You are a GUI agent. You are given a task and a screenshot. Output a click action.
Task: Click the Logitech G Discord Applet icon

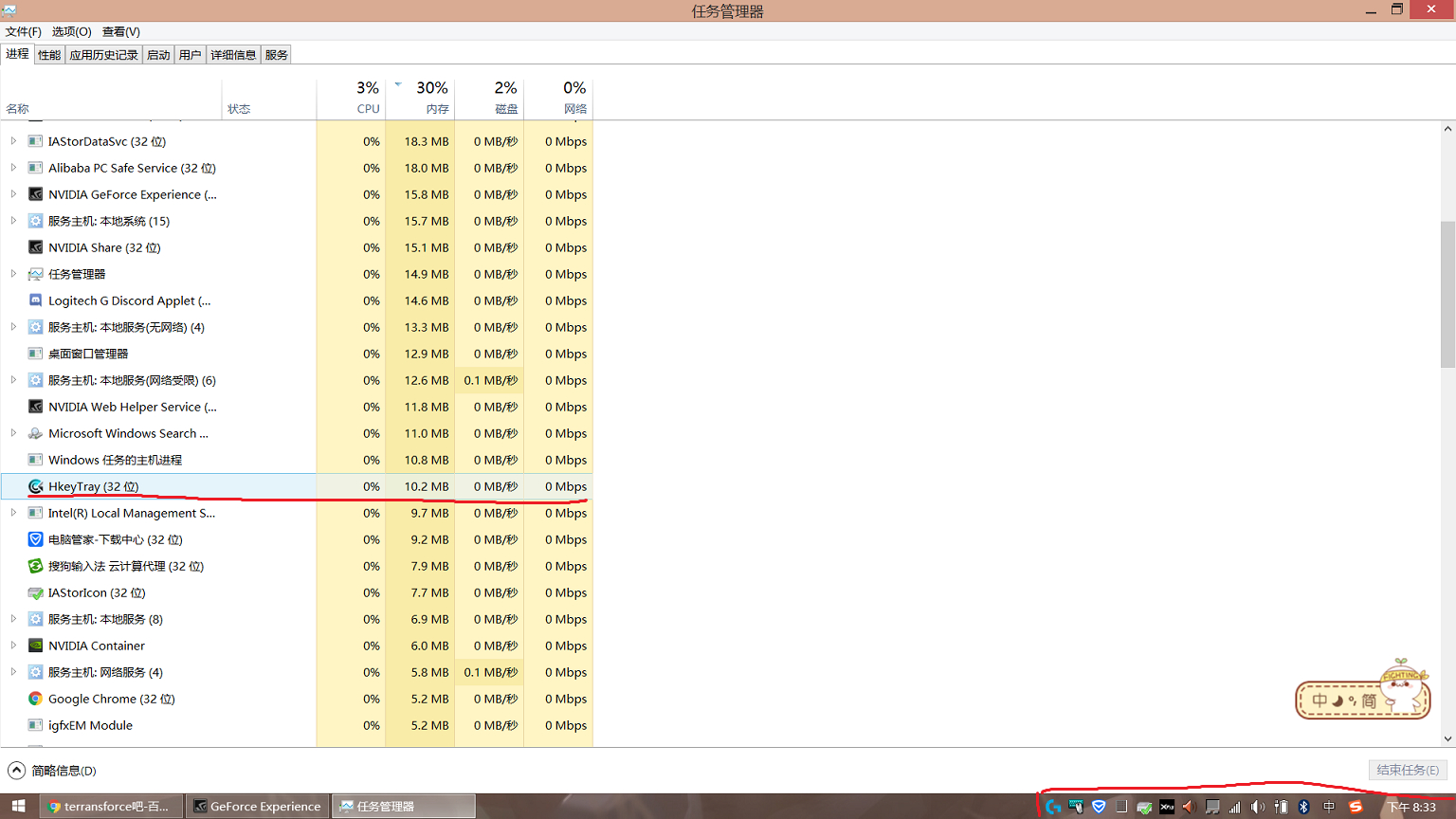35,300
